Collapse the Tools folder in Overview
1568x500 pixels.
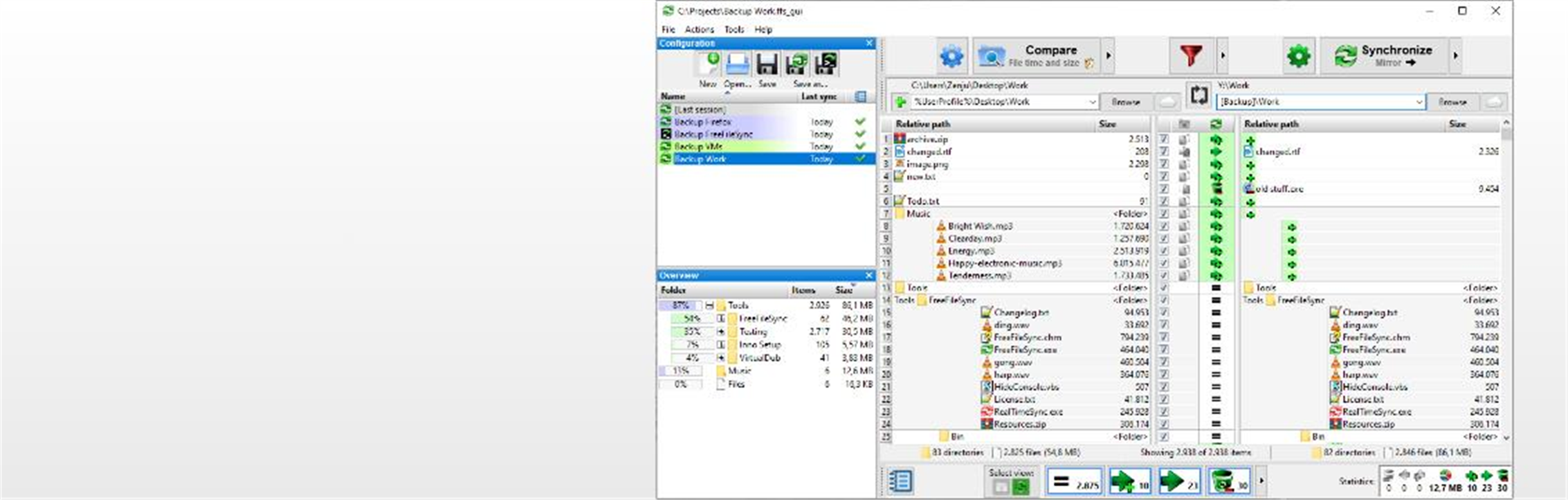pyautogui.click(x=709, y=305)
